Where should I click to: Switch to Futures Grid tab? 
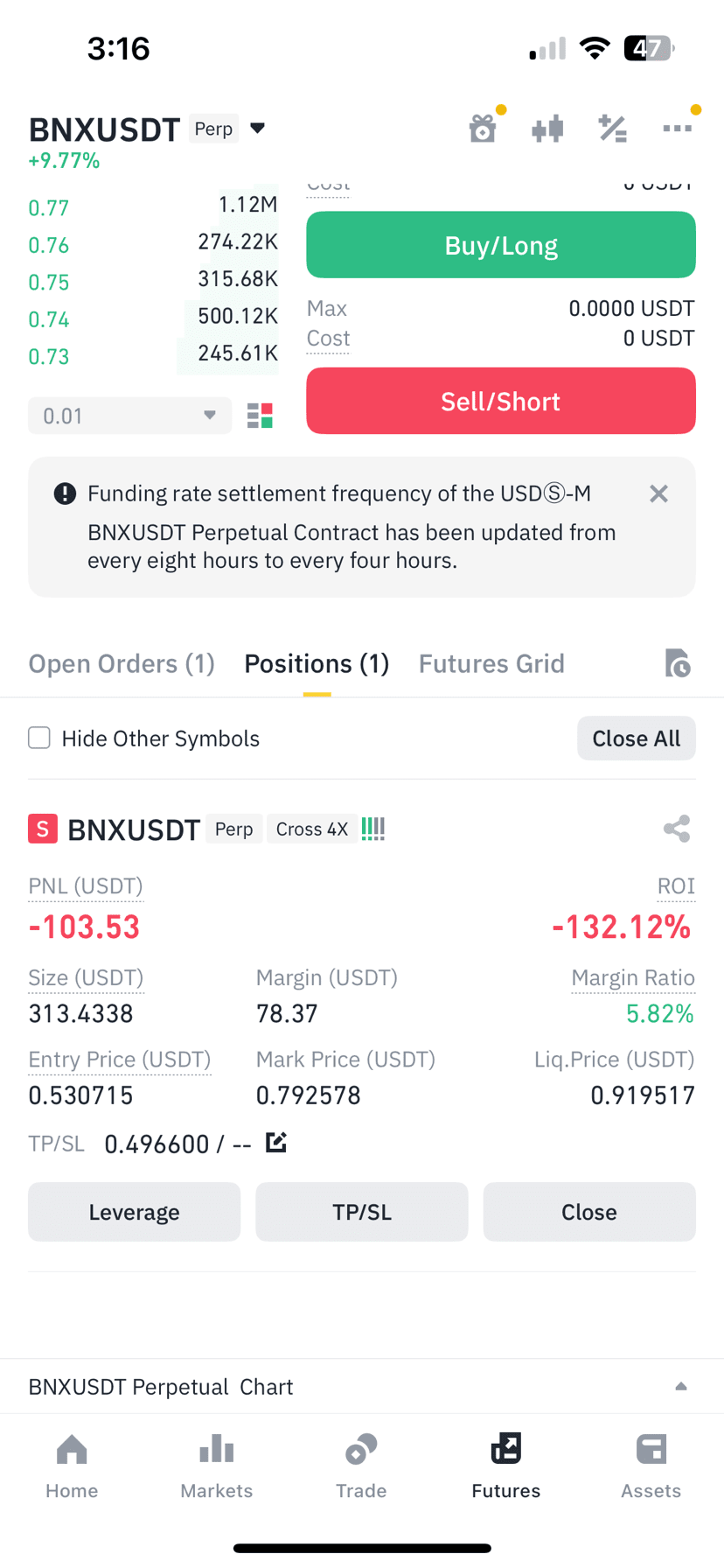[491, 663]
